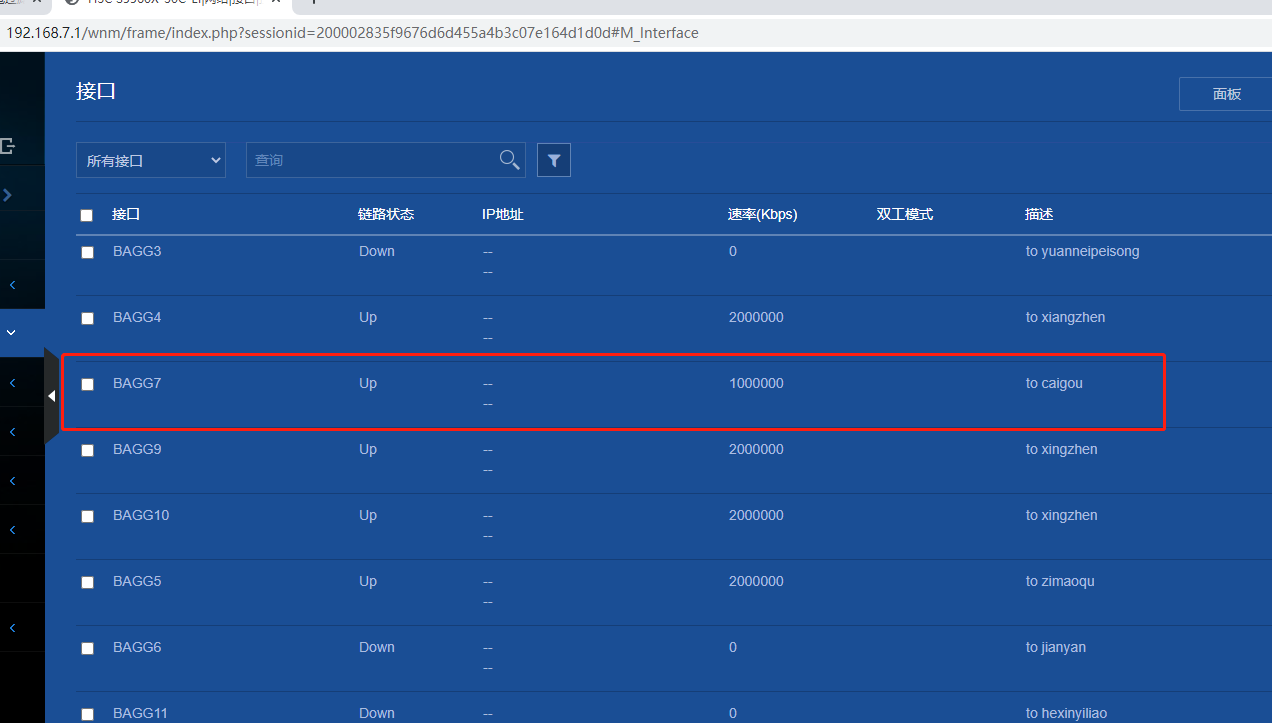Click the 1000000 rate value for BAGG7
1272x723 pixels.
click(756, 383)
